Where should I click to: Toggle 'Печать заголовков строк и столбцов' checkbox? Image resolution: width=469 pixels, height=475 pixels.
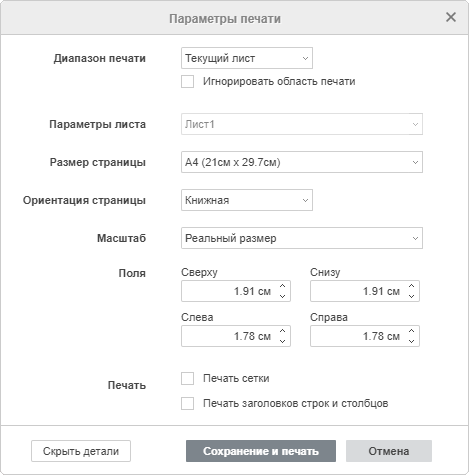(x=187, y=403)
